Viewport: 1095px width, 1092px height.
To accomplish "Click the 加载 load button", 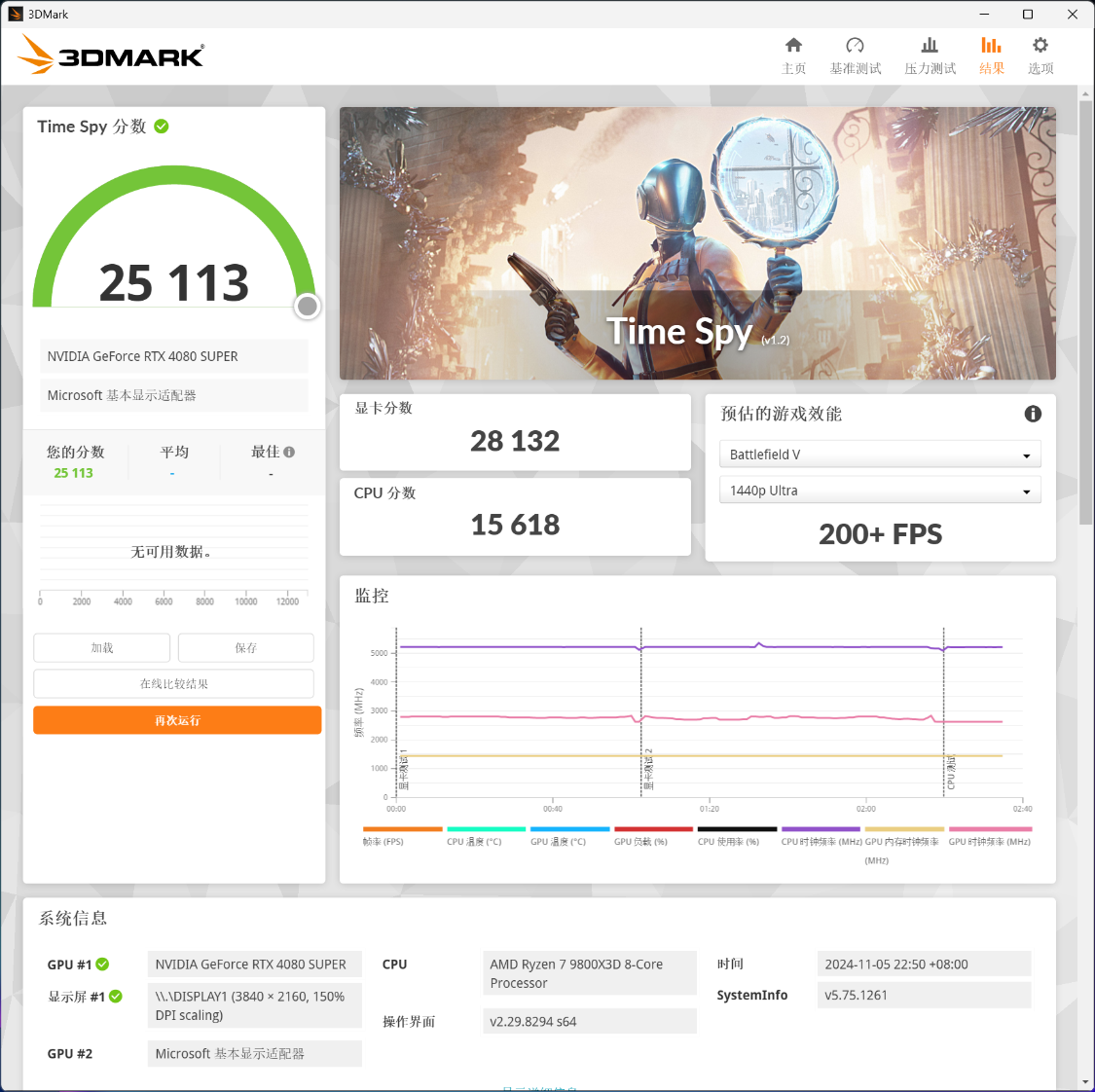I will (102, 648).
